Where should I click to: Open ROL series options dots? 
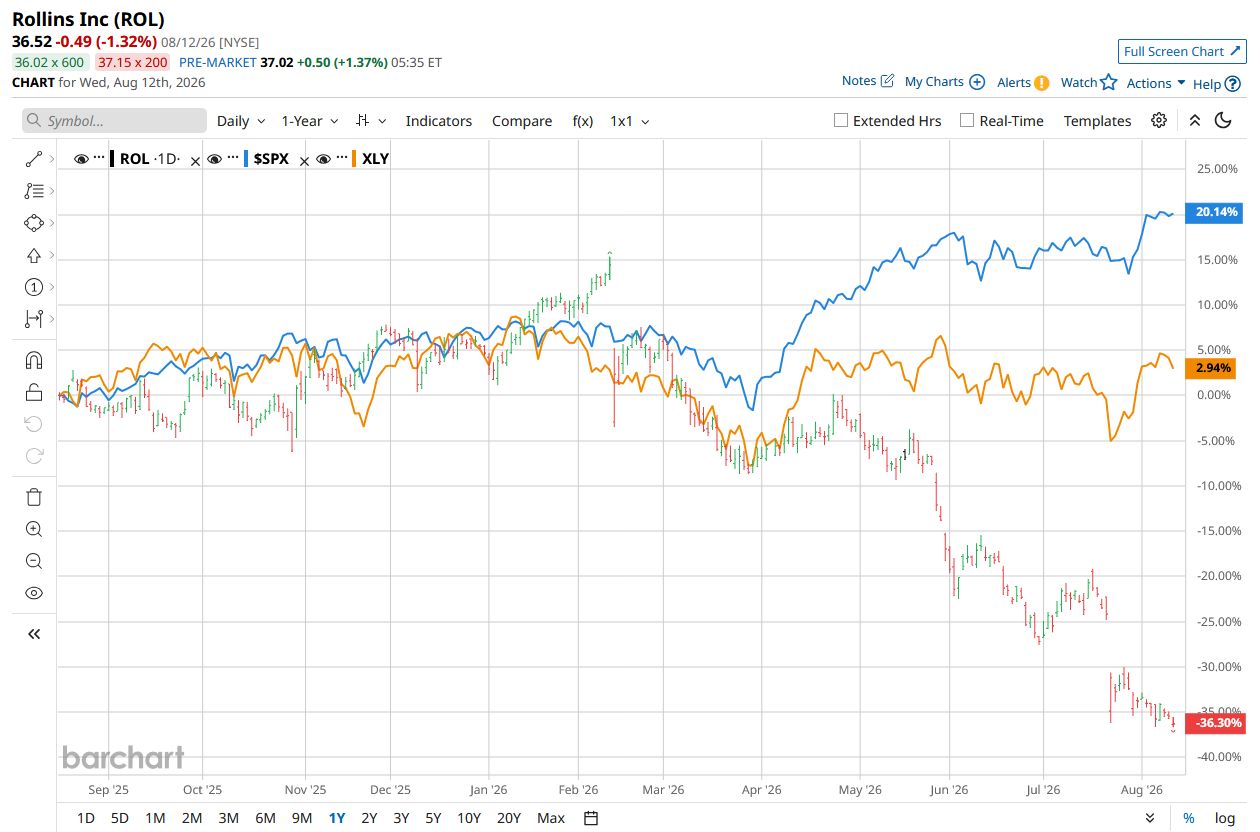click(x=99, y=158)
